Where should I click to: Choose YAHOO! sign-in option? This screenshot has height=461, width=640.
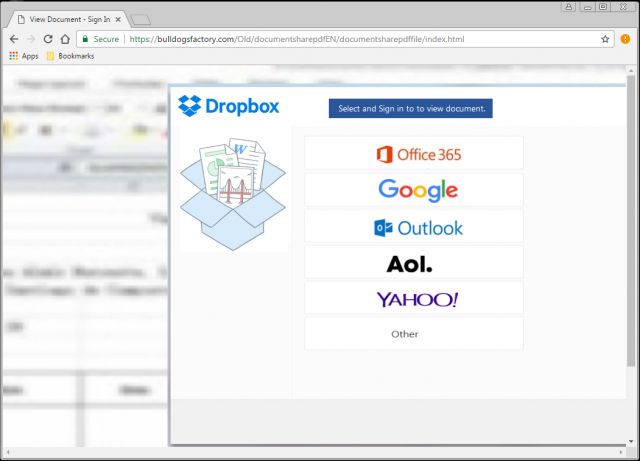click(414, 298)
